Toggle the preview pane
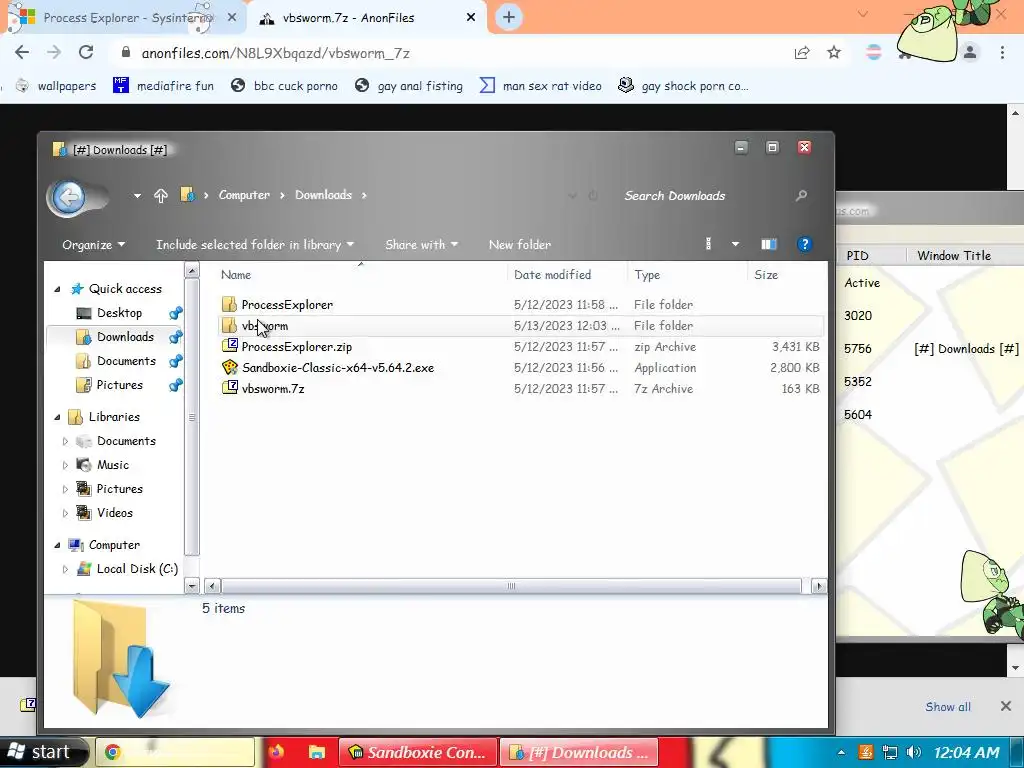Screen dimensions: 1024x768 tap(769, 244)
